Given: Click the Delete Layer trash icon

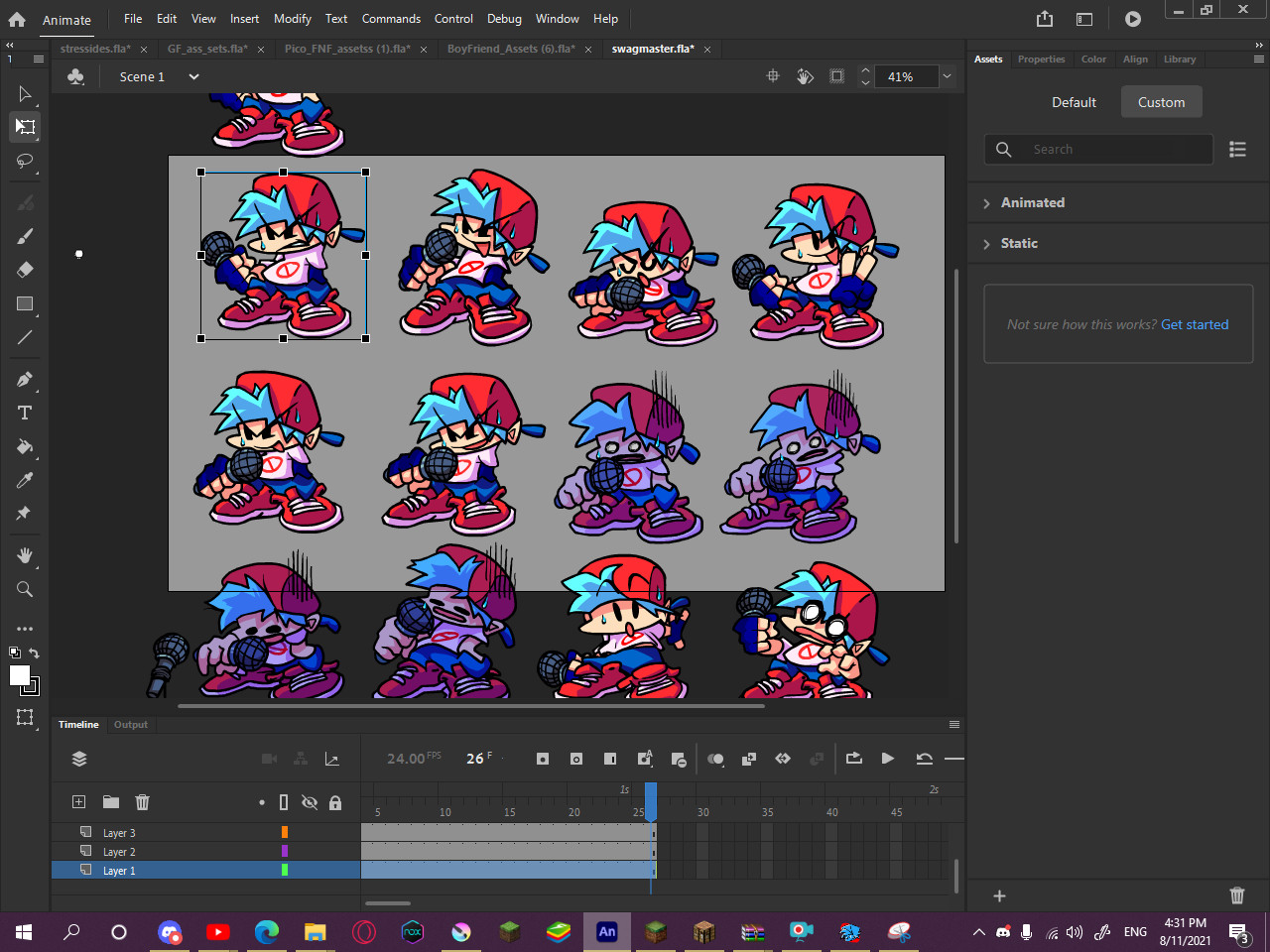Looking at the screenshot, I should click(142, 802).
